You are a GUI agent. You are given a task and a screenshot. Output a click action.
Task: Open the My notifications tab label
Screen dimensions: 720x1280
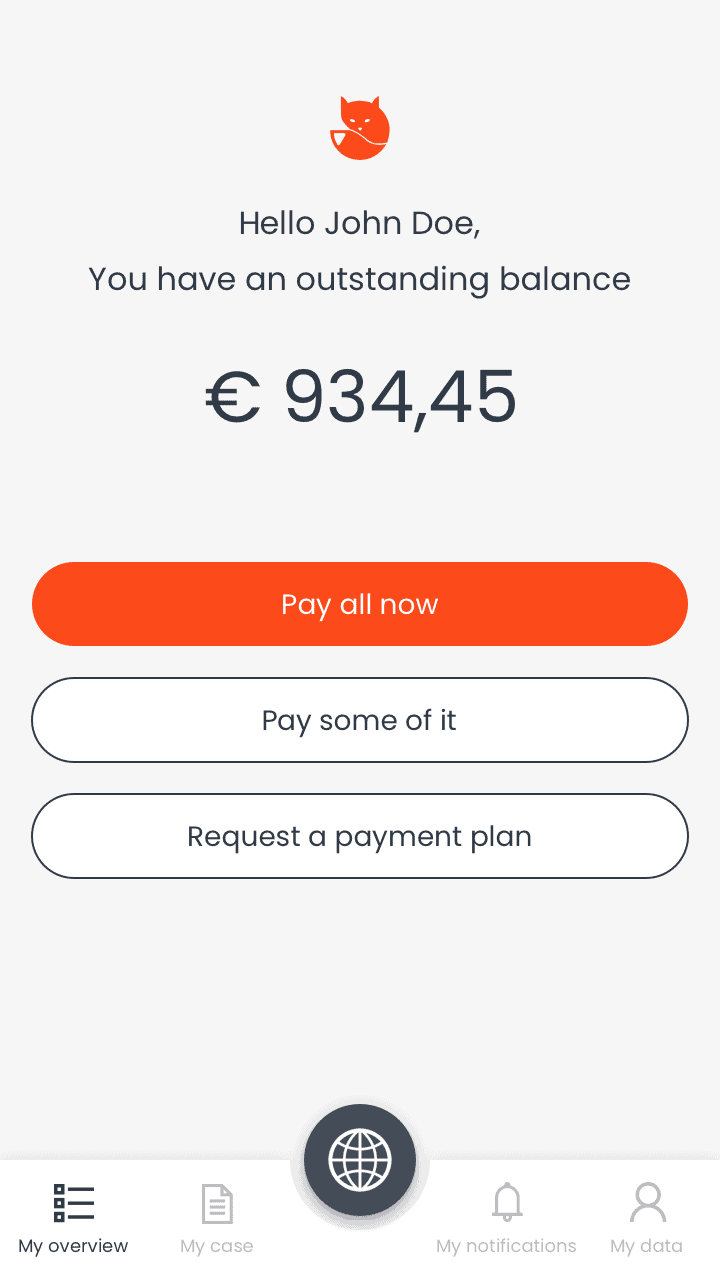point(506,1246)
